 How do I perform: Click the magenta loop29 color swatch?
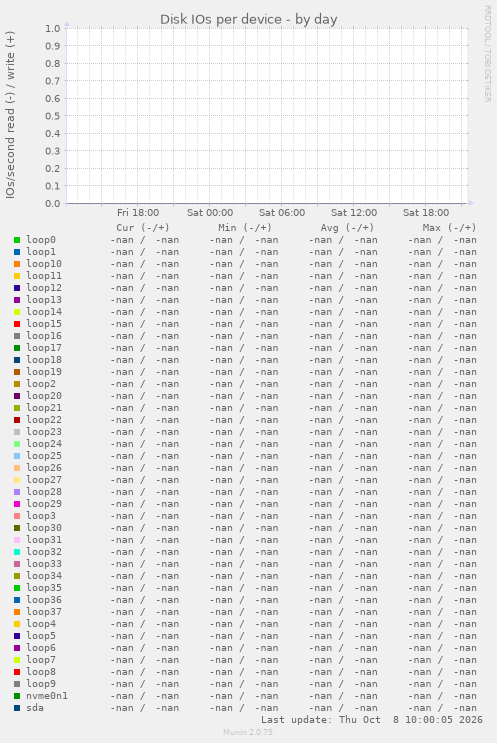(17, 504)
